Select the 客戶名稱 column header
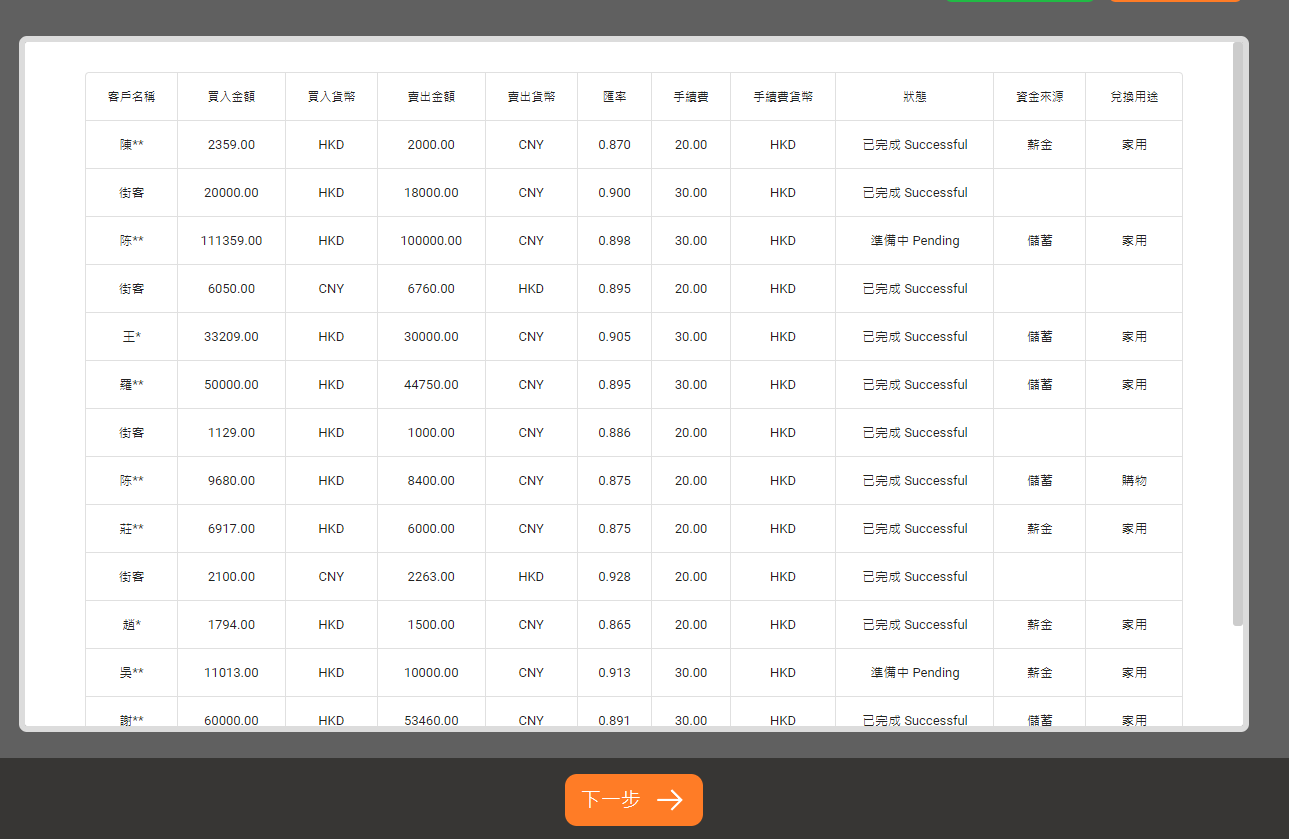 pyautogui.click(x=131, y=97)
